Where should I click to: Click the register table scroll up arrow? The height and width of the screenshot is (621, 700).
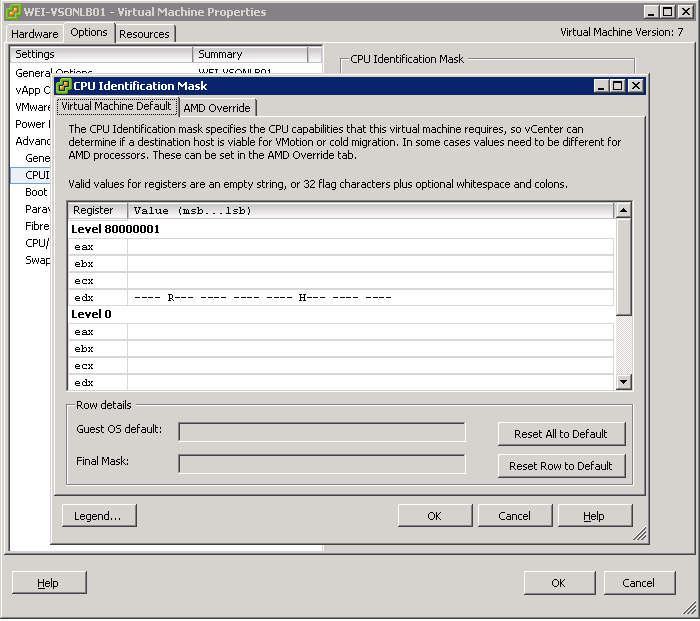623,210
